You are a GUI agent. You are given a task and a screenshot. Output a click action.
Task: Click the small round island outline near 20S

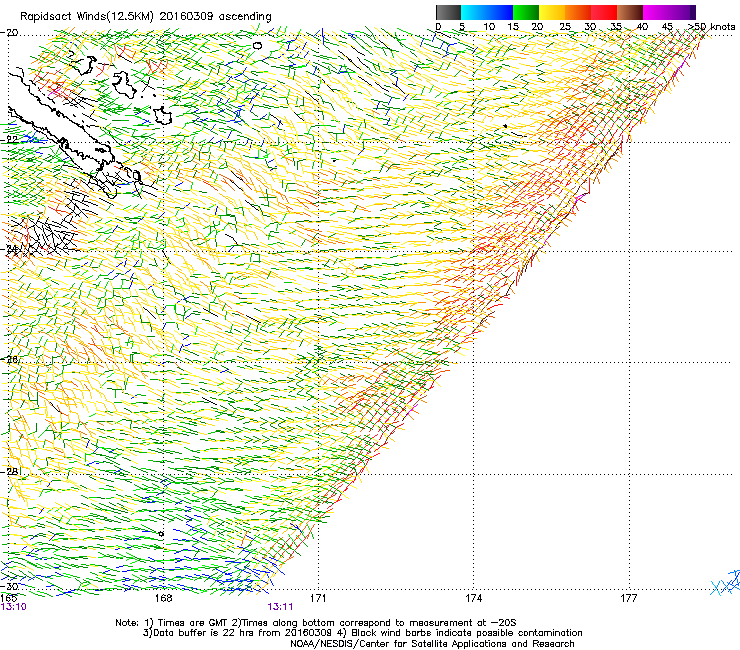coord(257,46)
